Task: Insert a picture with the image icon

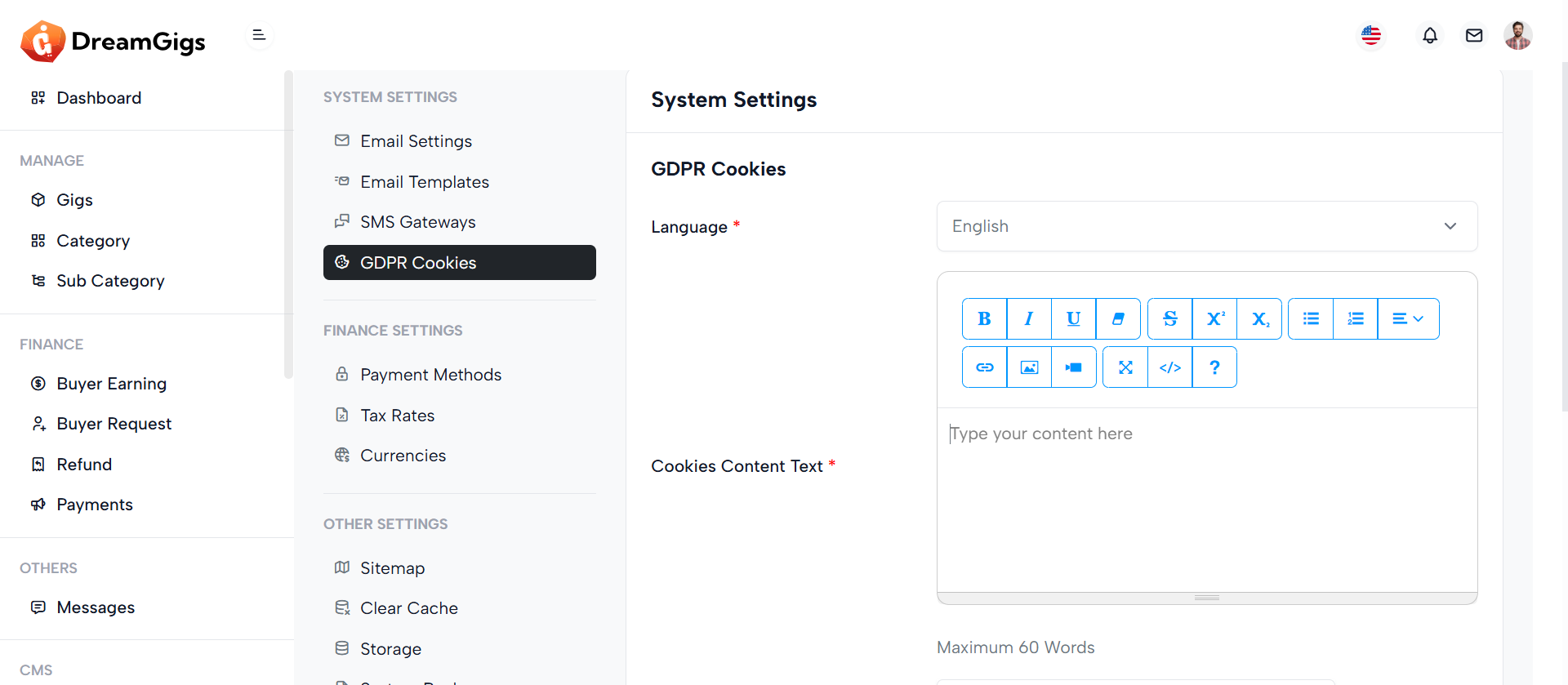Action: 1029,367
